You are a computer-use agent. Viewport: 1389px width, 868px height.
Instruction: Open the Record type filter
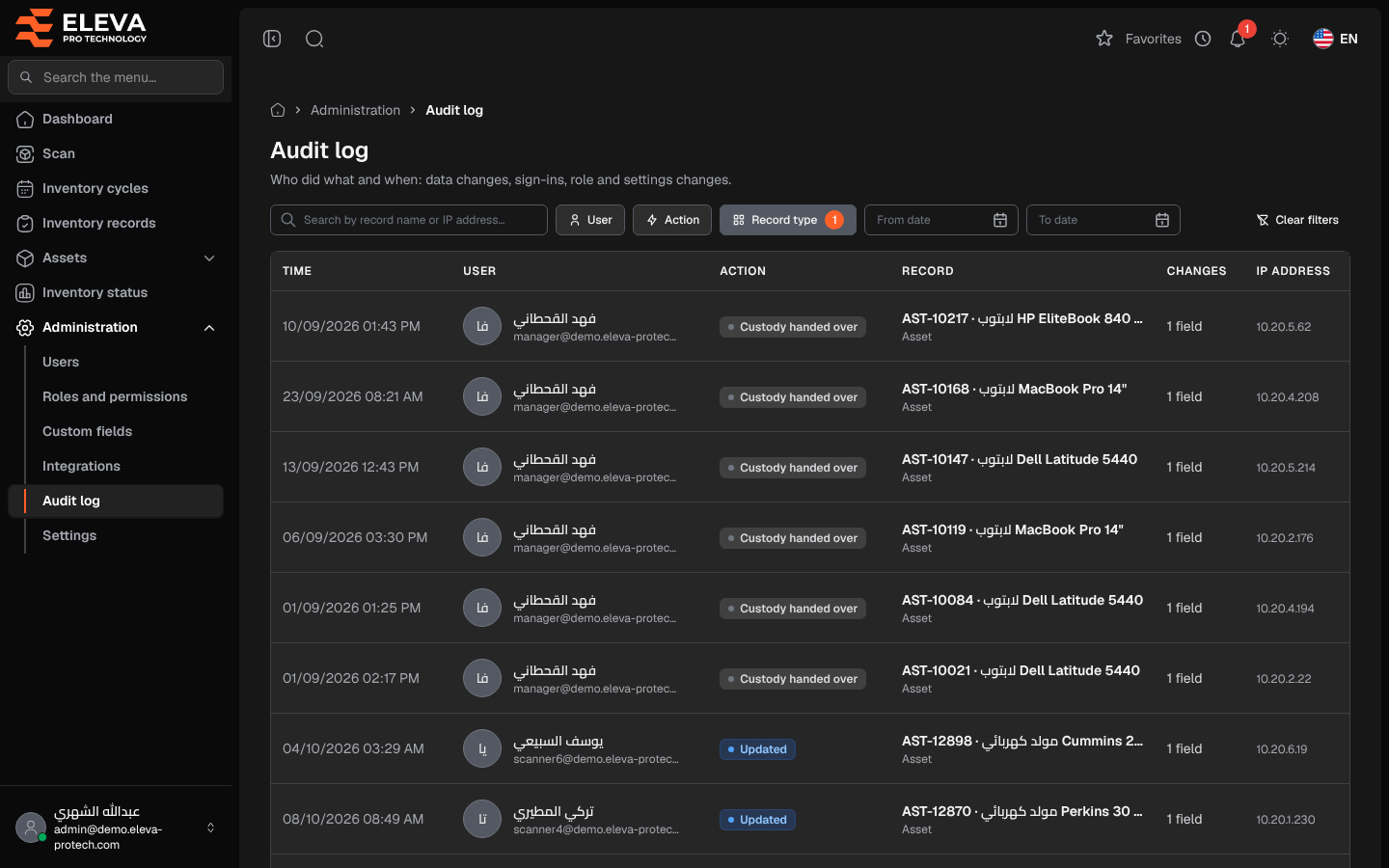click(788, 220)
